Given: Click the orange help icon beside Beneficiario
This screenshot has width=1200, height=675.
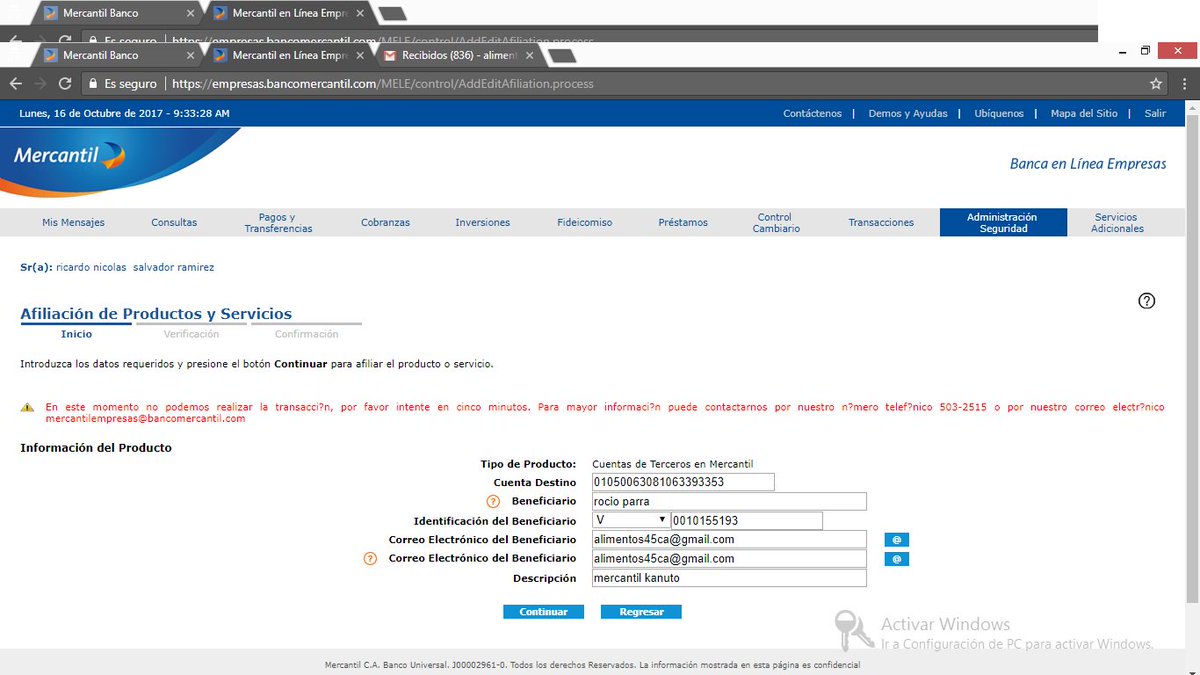Looking at the screenshot, I should [492, 501].
